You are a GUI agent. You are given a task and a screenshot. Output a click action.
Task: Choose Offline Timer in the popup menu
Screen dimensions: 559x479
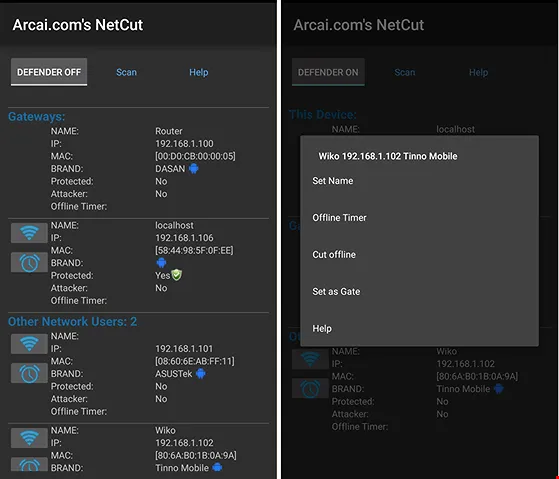point(339,217)
